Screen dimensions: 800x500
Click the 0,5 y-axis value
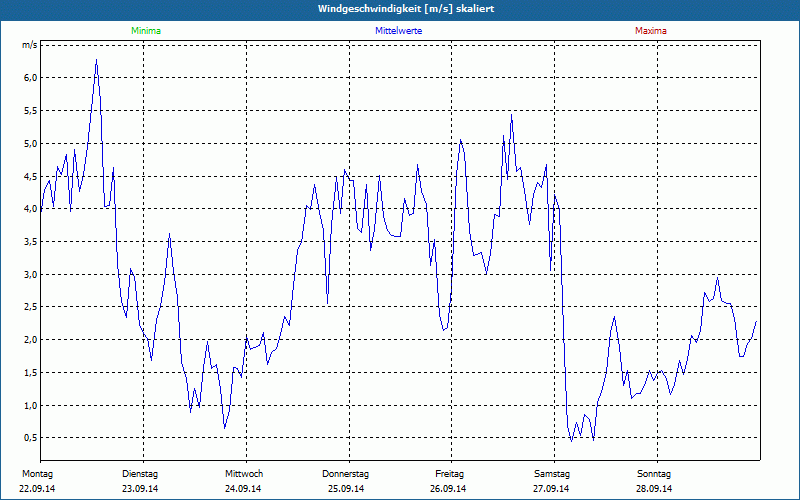(31, 438)
